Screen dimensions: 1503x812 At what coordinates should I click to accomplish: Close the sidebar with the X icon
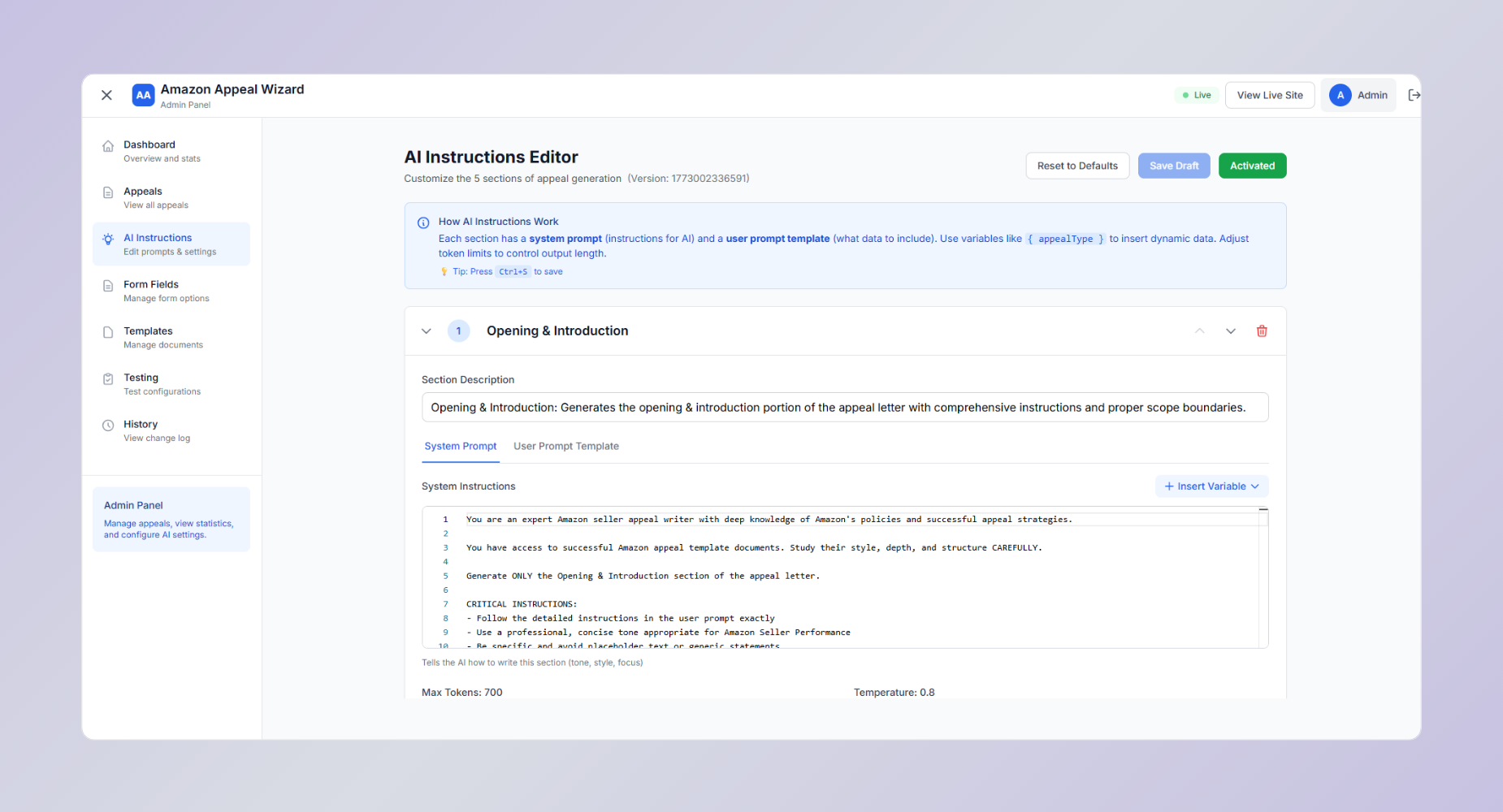(x=106, y=95)
